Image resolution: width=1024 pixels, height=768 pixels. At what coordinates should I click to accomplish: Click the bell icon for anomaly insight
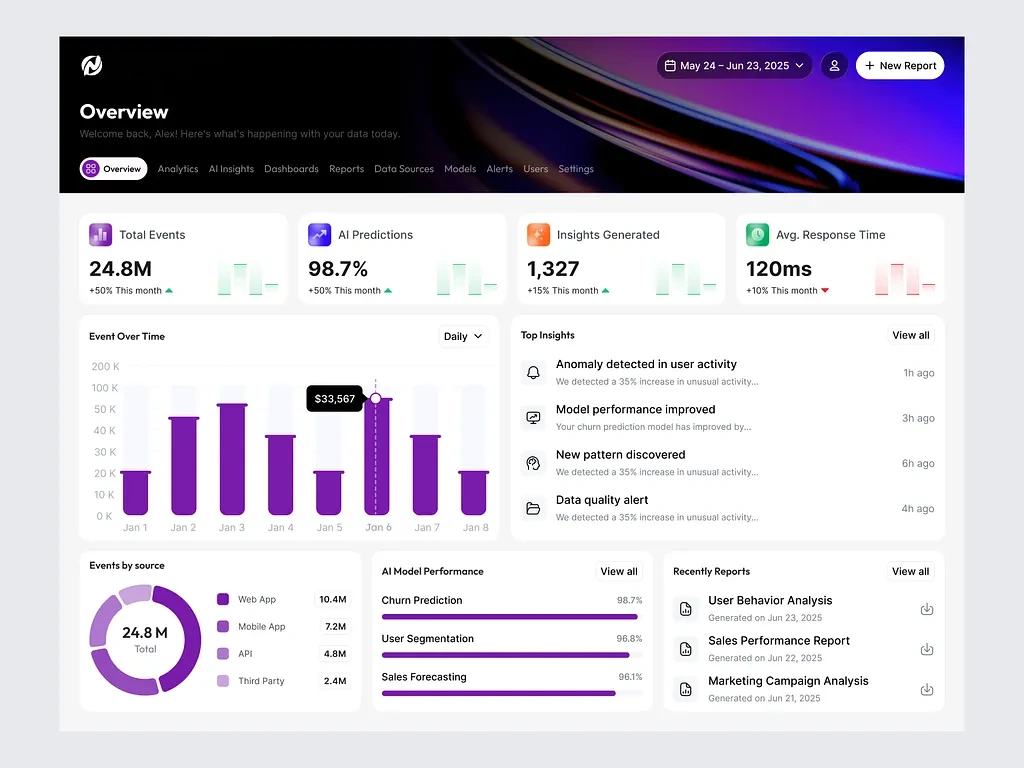tap(534, 373)
